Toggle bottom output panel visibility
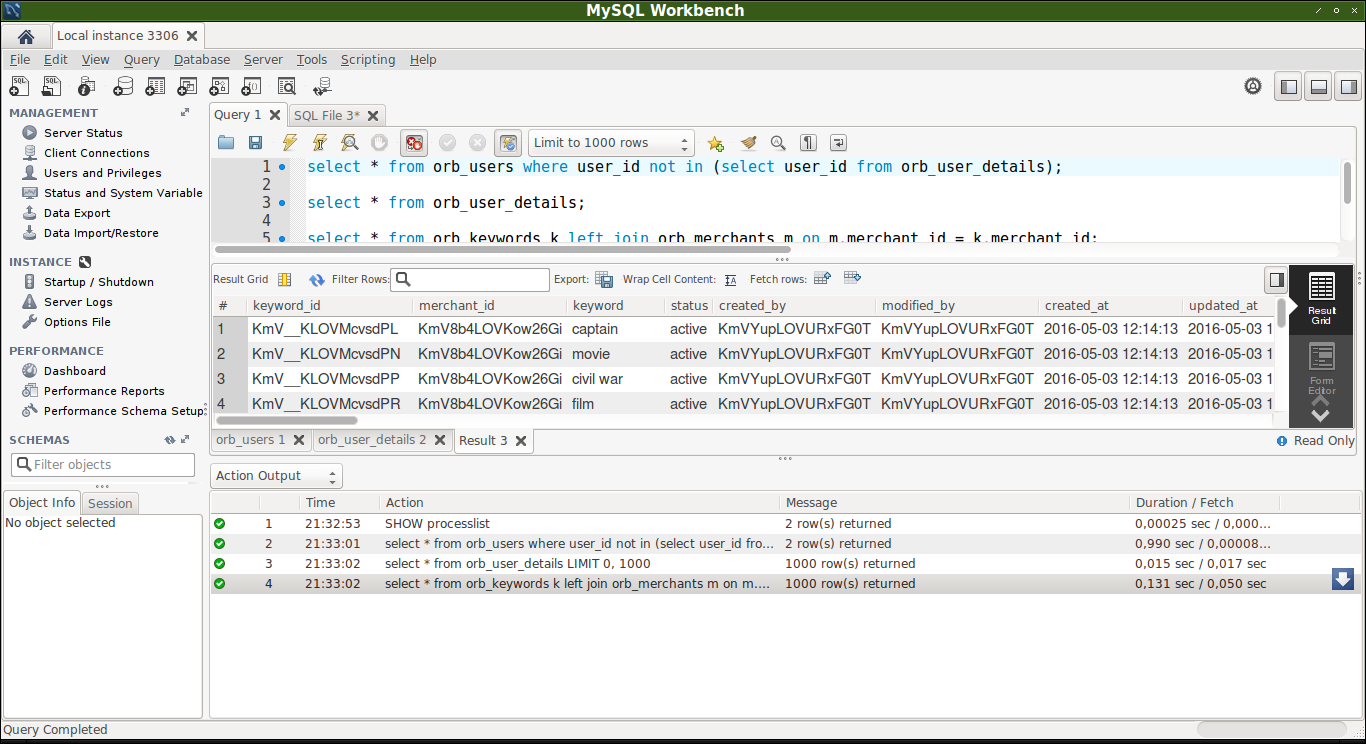The image size is (1366, 744). [1319, 87]
